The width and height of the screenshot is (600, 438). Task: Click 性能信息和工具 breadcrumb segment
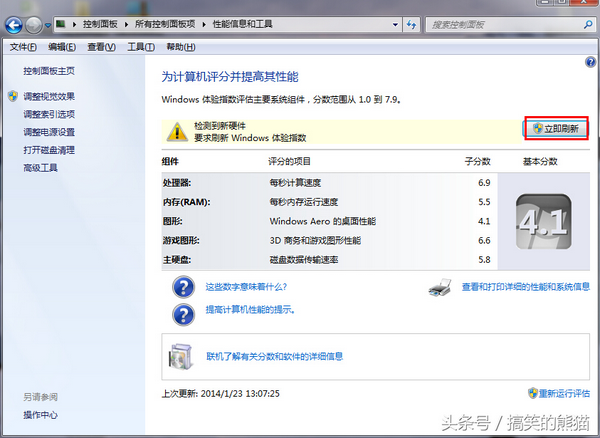click(x=243, y=24)
